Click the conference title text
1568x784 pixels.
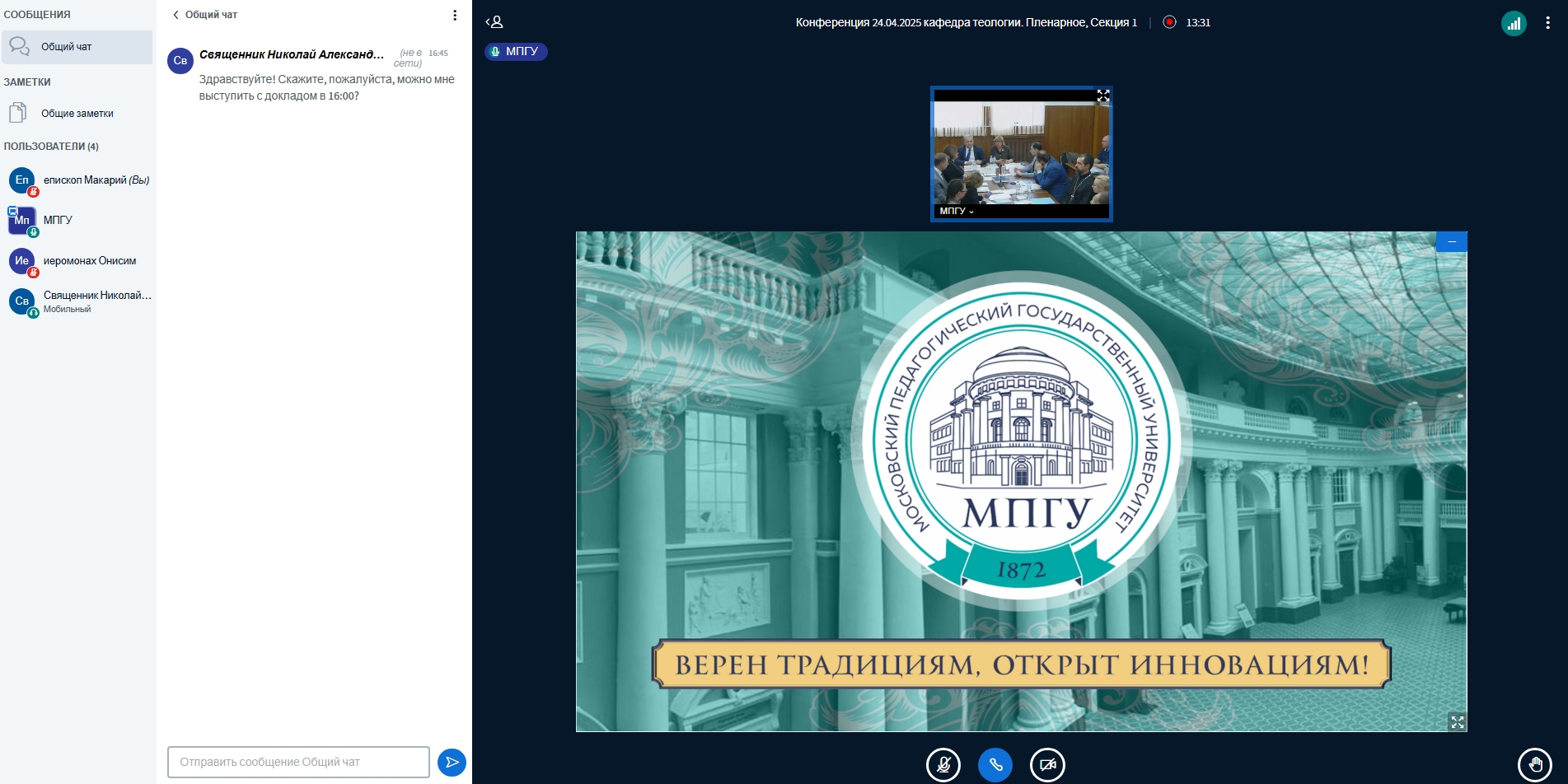coord(966,22)
